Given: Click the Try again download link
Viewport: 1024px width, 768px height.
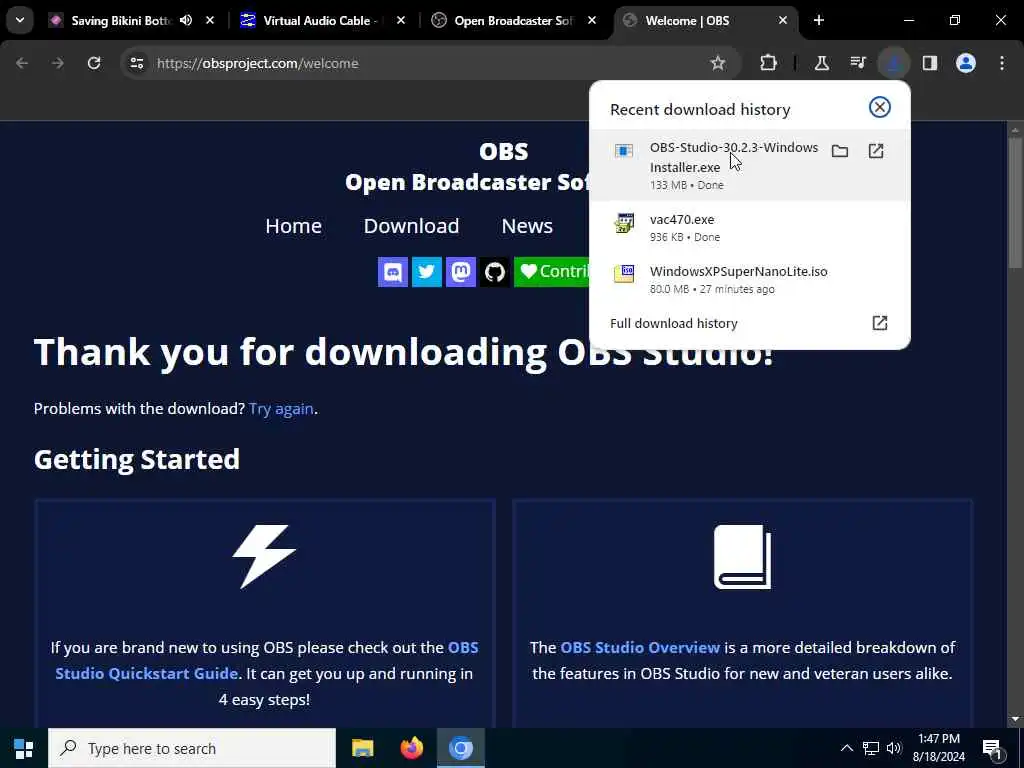Looking at the screenshot, I should point(281,409).
